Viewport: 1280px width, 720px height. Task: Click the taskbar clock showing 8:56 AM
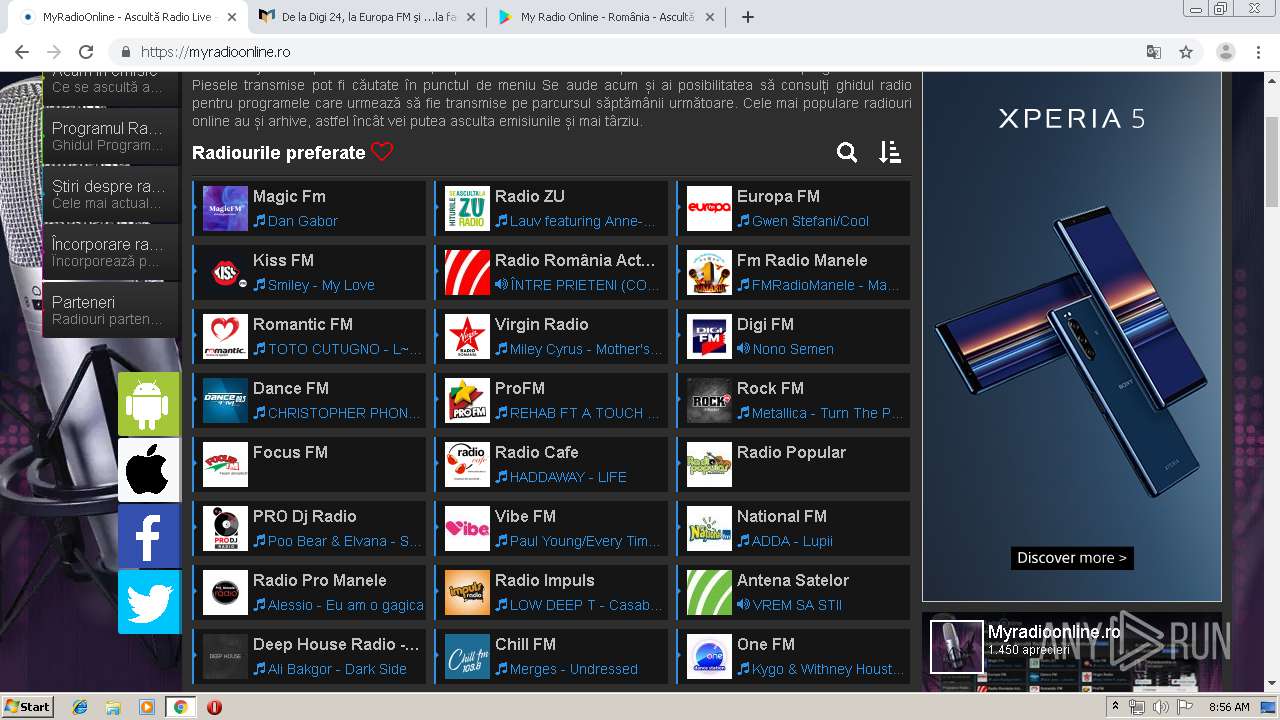pyautogui.click(x=1229, y=707)
